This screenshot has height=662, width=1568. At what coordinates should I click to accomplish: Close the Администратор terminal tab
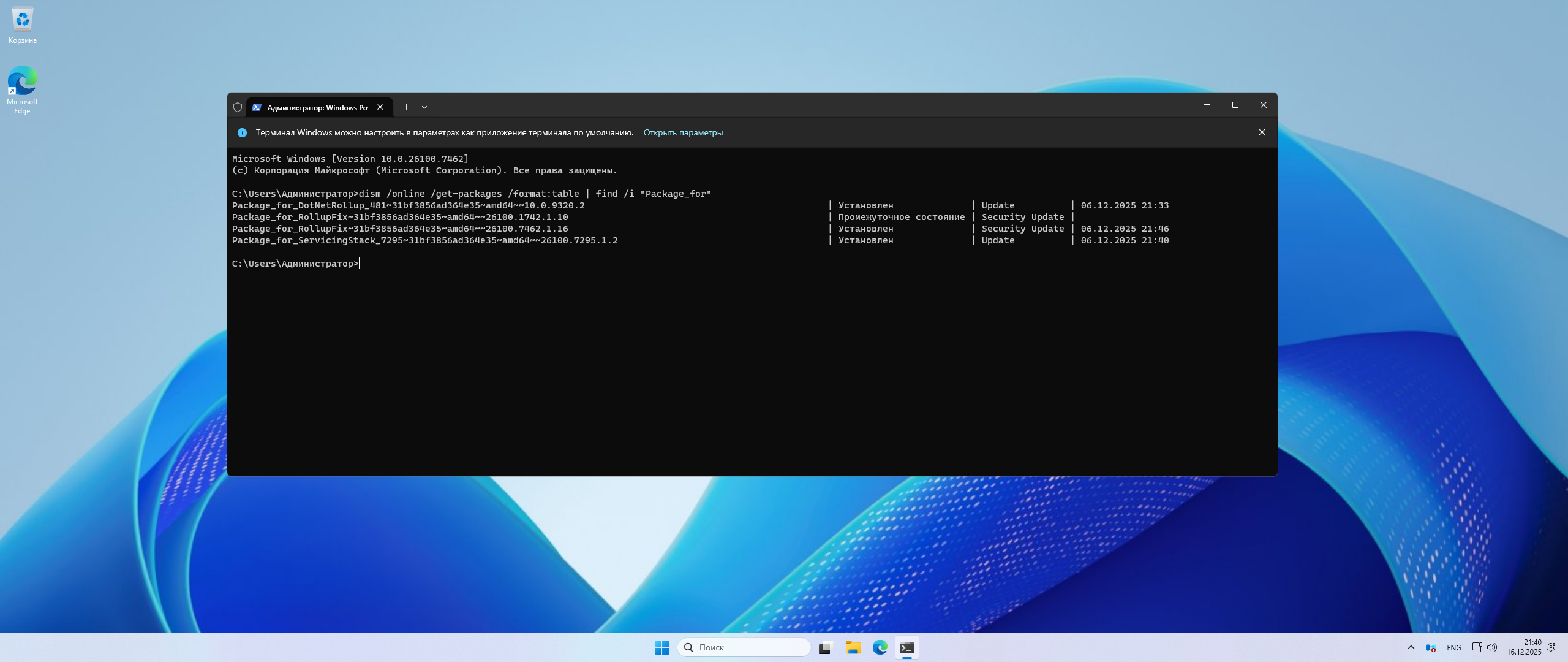(380, 107)
